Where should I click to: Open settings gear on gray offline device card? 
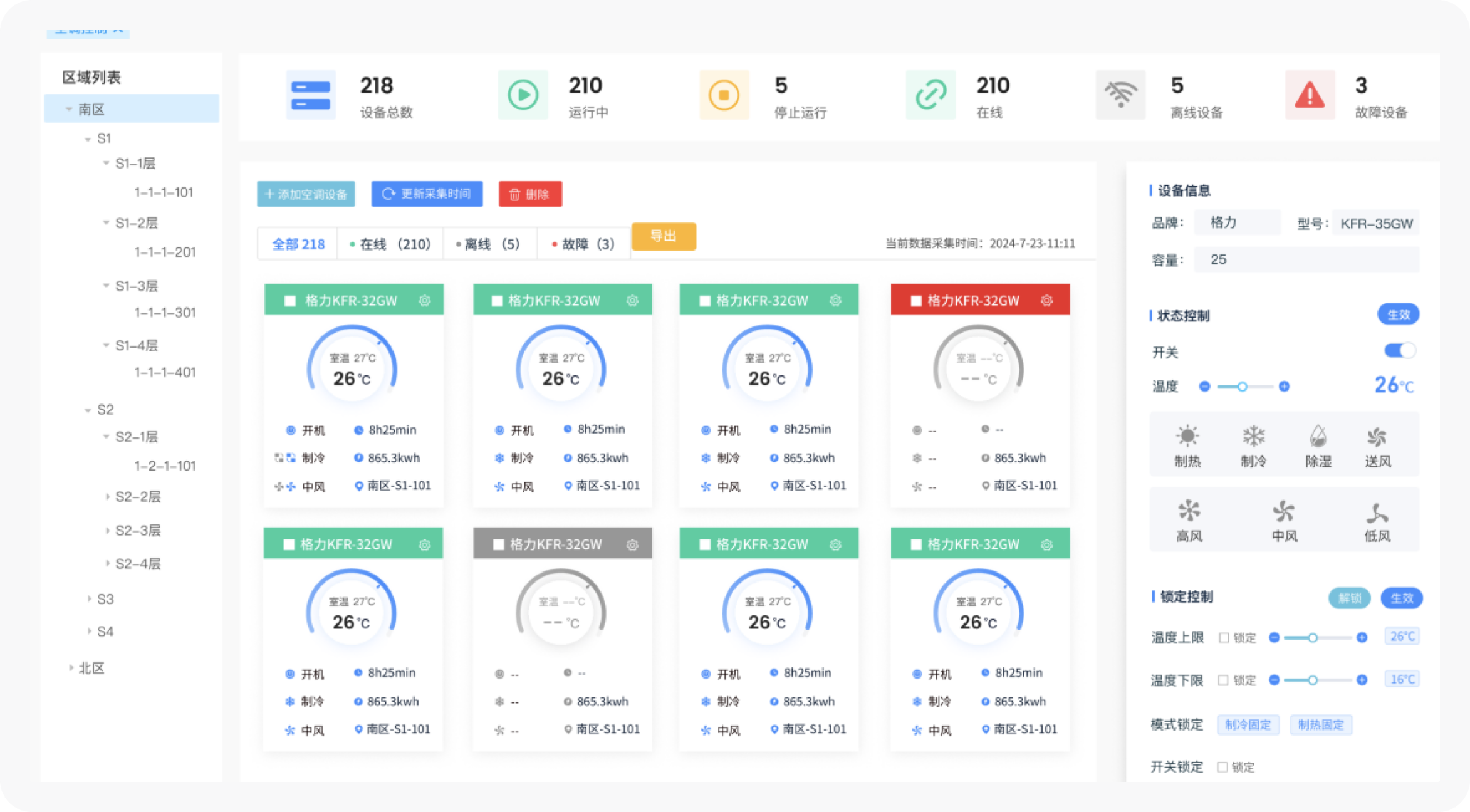coord(632,544)
